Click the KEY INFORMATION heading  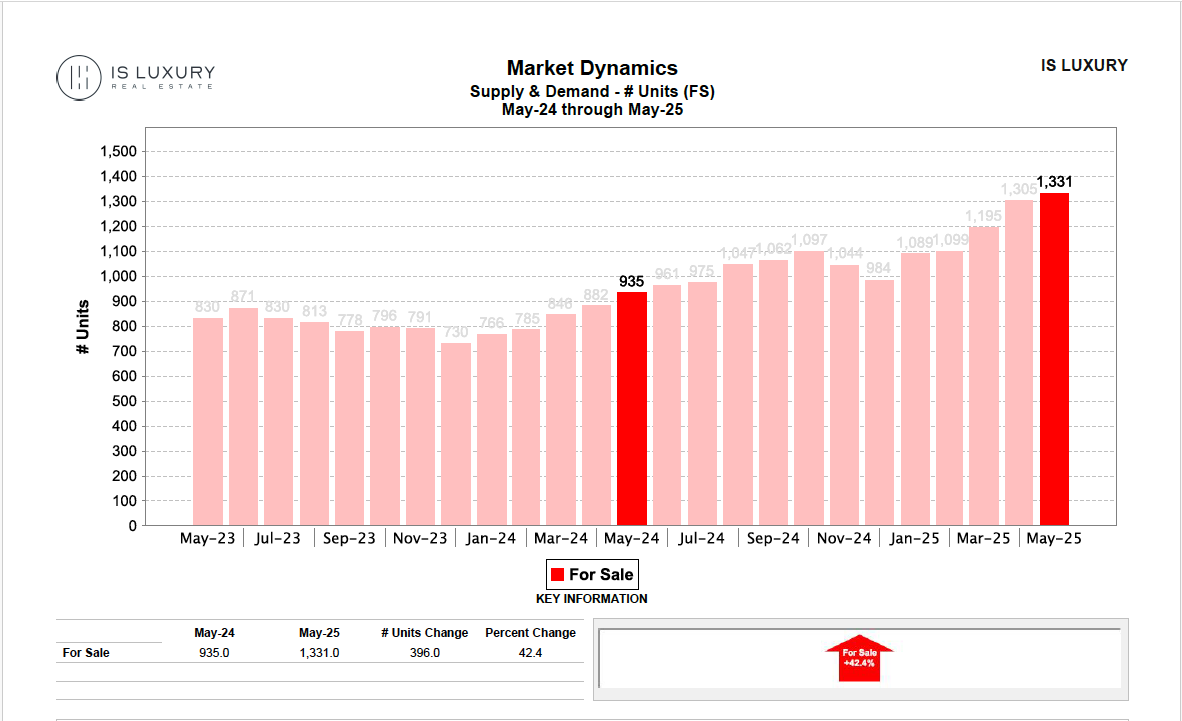592,599
